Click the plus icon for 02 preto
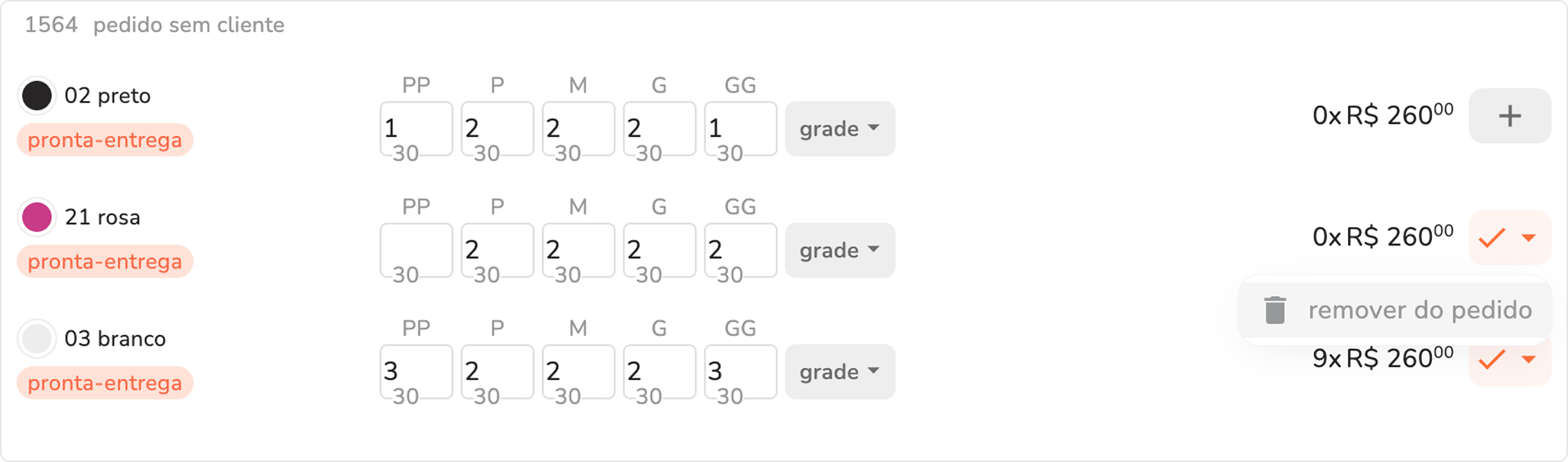This screenshot has width=1568, height=462. (1509, 116)
